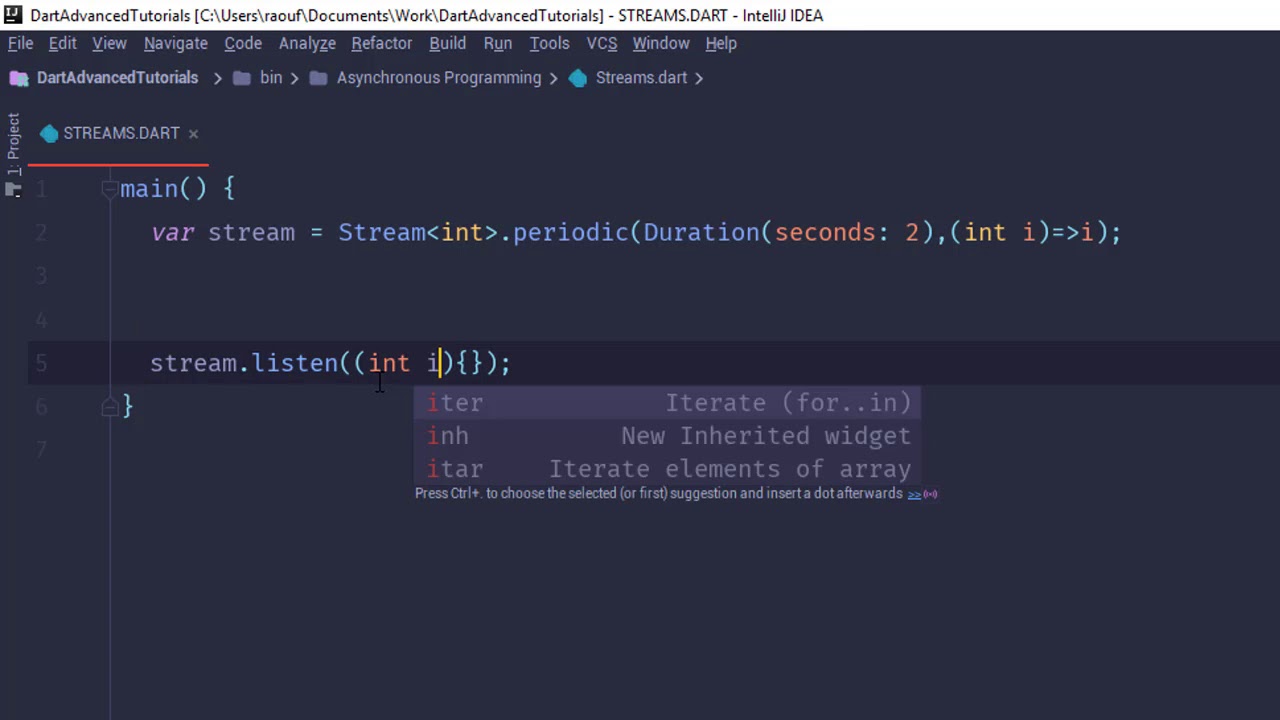Click the Duration text in code

tap(701, 233)
